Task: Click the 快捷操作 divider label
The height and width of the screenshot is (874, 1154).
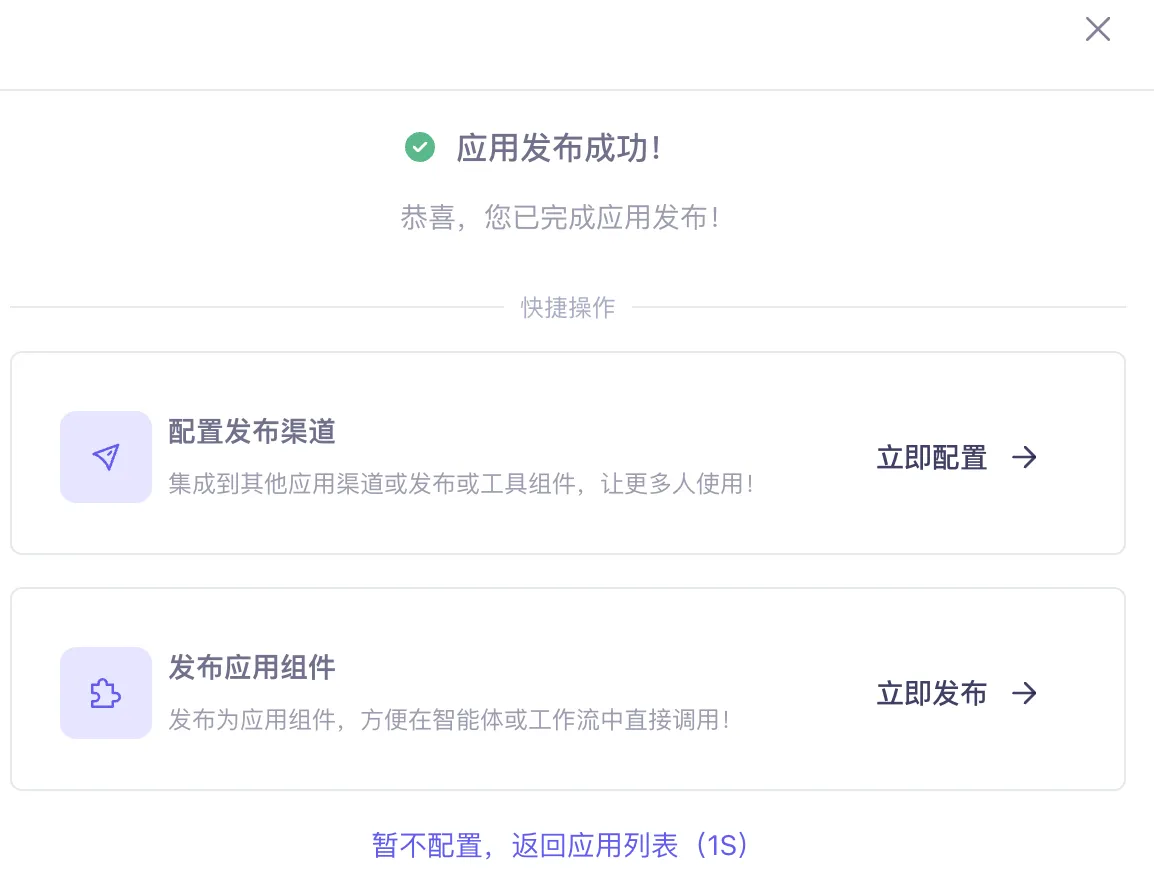Action: coord(568,307)
